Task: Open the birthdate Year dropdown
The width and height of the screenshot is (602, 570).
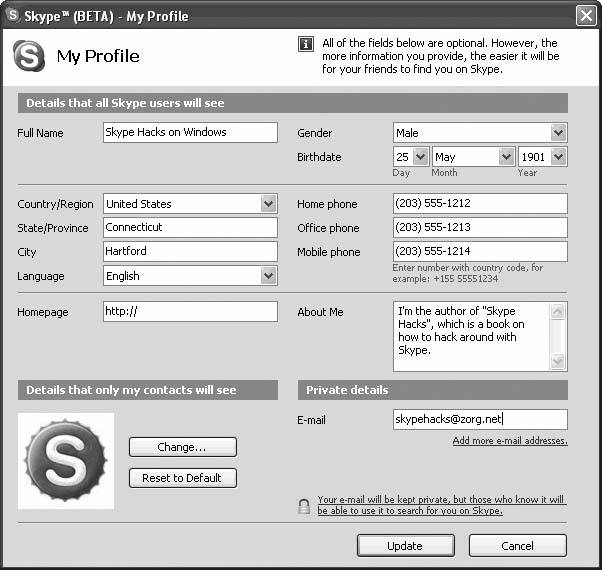Action: (x=558, y=157)
